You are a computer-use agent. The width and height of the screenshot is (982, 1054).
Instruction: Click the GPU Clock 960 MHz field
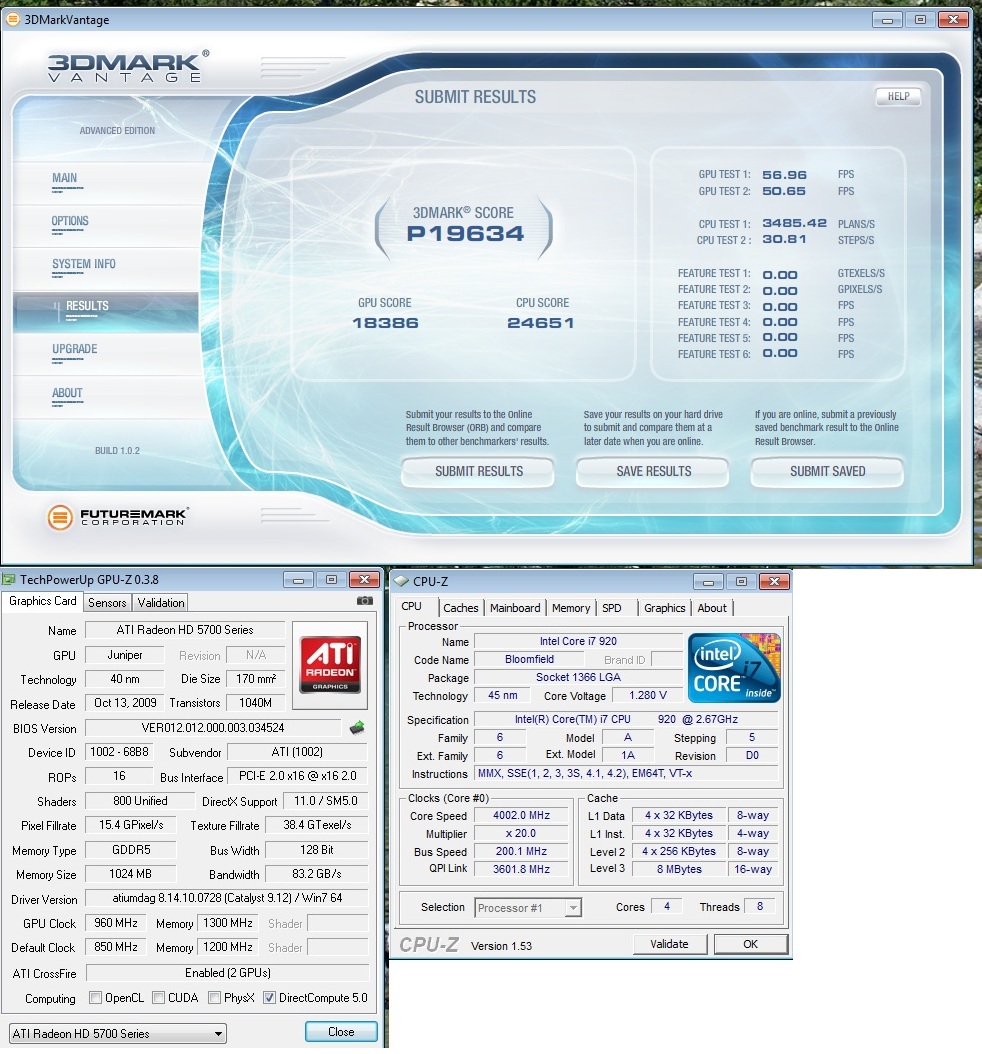[116, 923]
